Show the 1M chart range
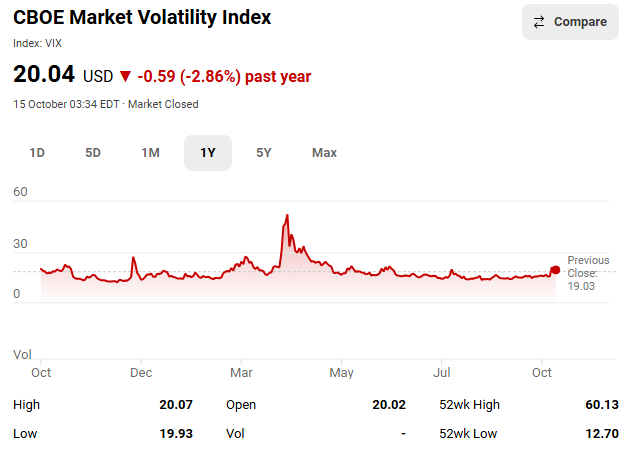Viewport: 634px width, 458px height. (150, 153)
